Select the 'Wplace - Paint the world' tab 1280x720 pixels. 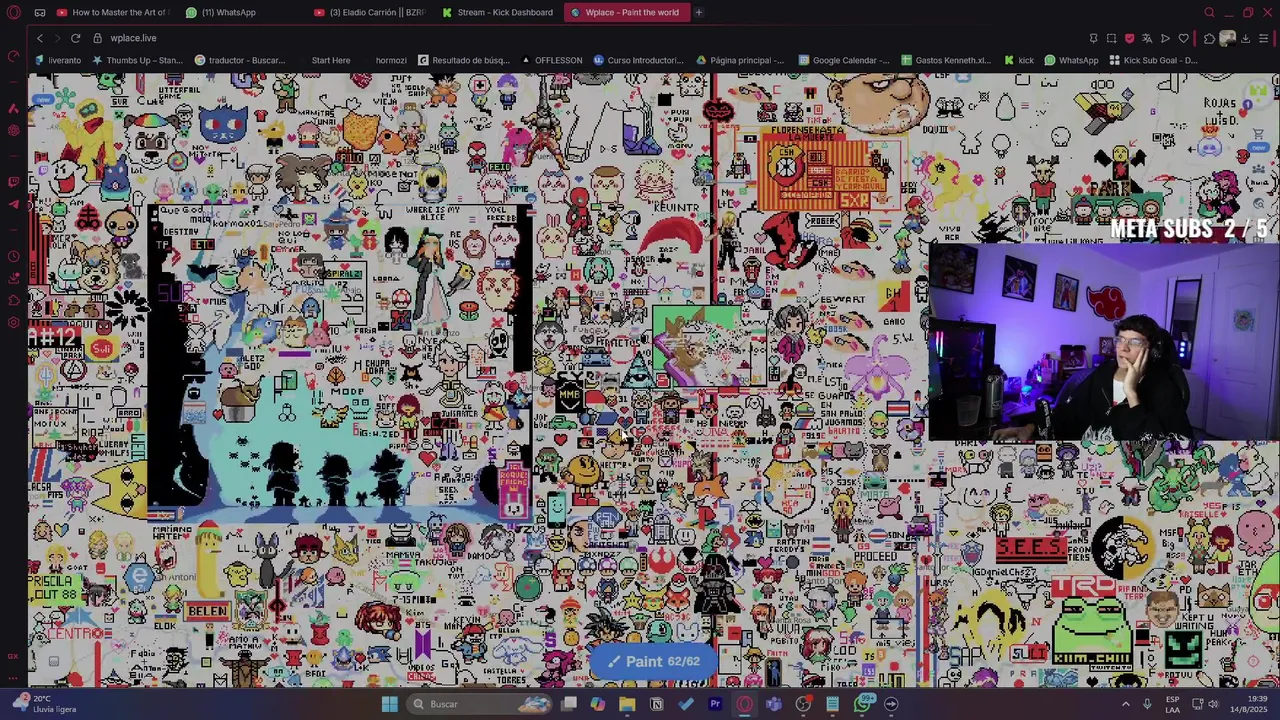pos(625,12)
